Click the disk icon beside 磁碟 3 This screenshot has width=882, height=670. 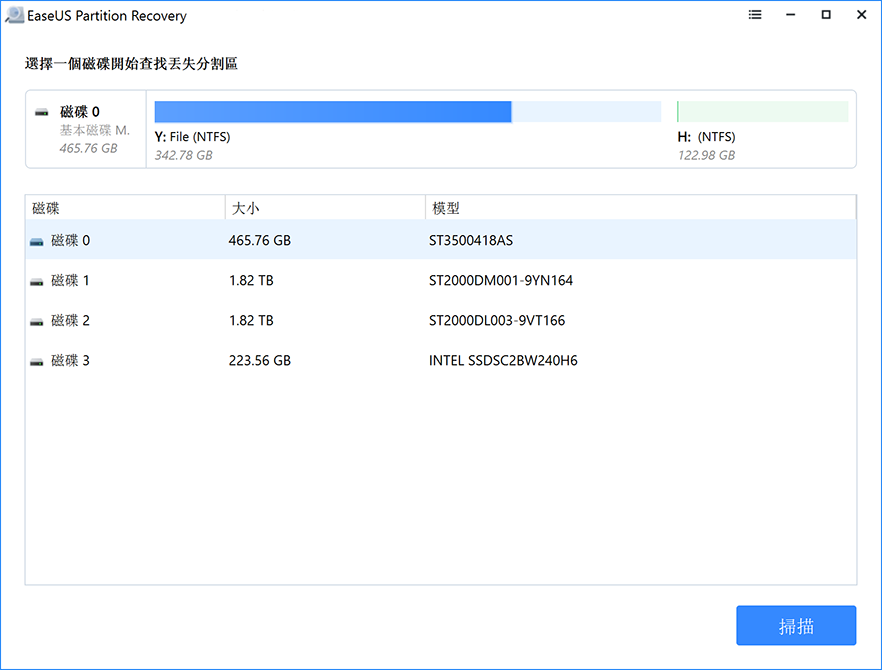(37, 361)
